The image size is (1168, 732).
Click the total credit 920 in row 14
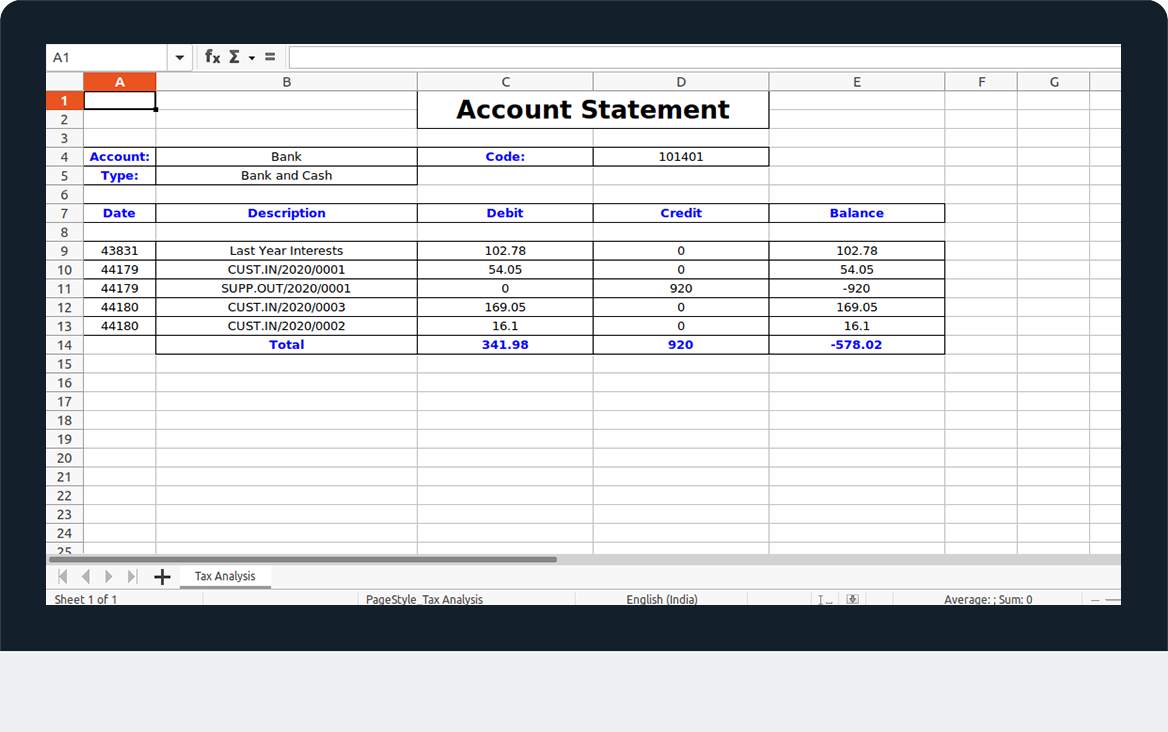click(681, 345)
